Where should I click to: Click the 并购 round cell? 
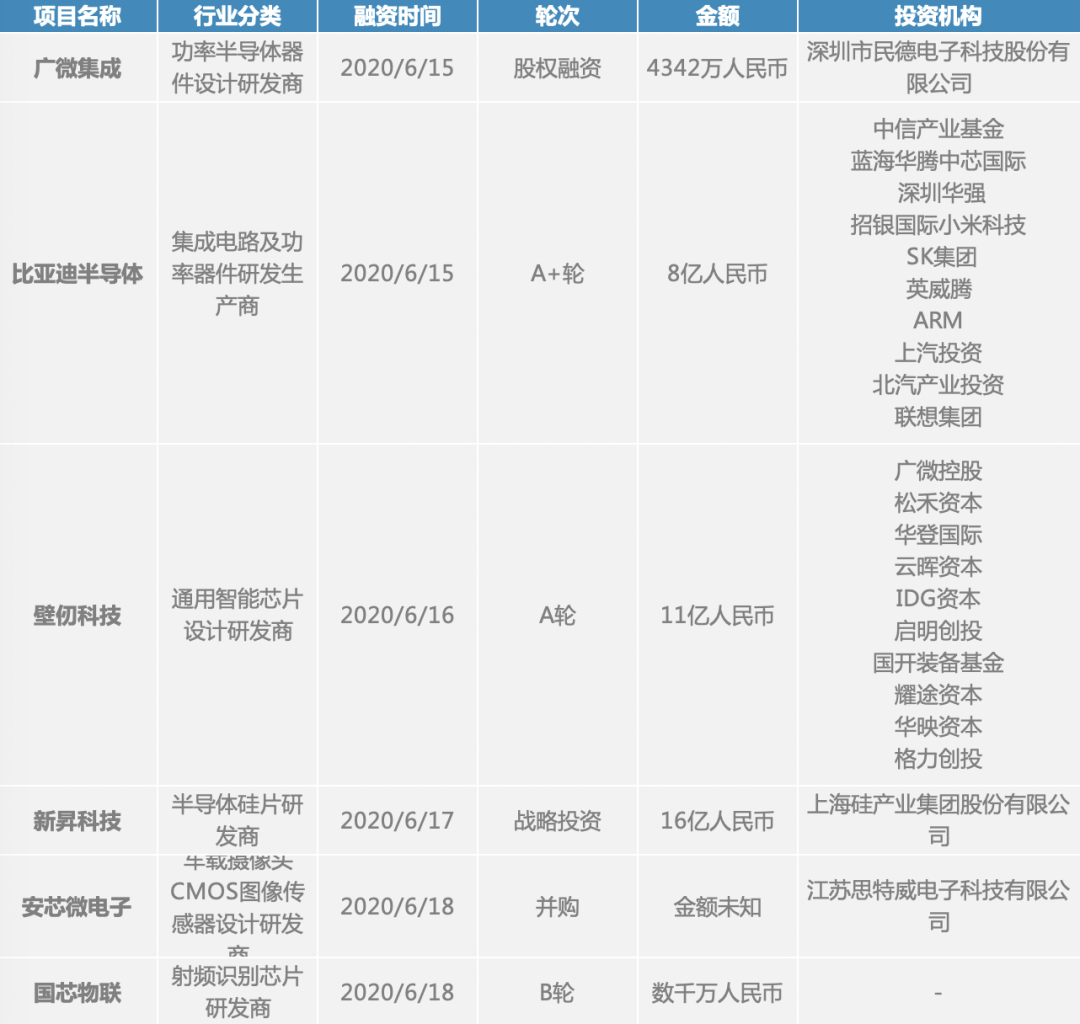coord(557,906)
